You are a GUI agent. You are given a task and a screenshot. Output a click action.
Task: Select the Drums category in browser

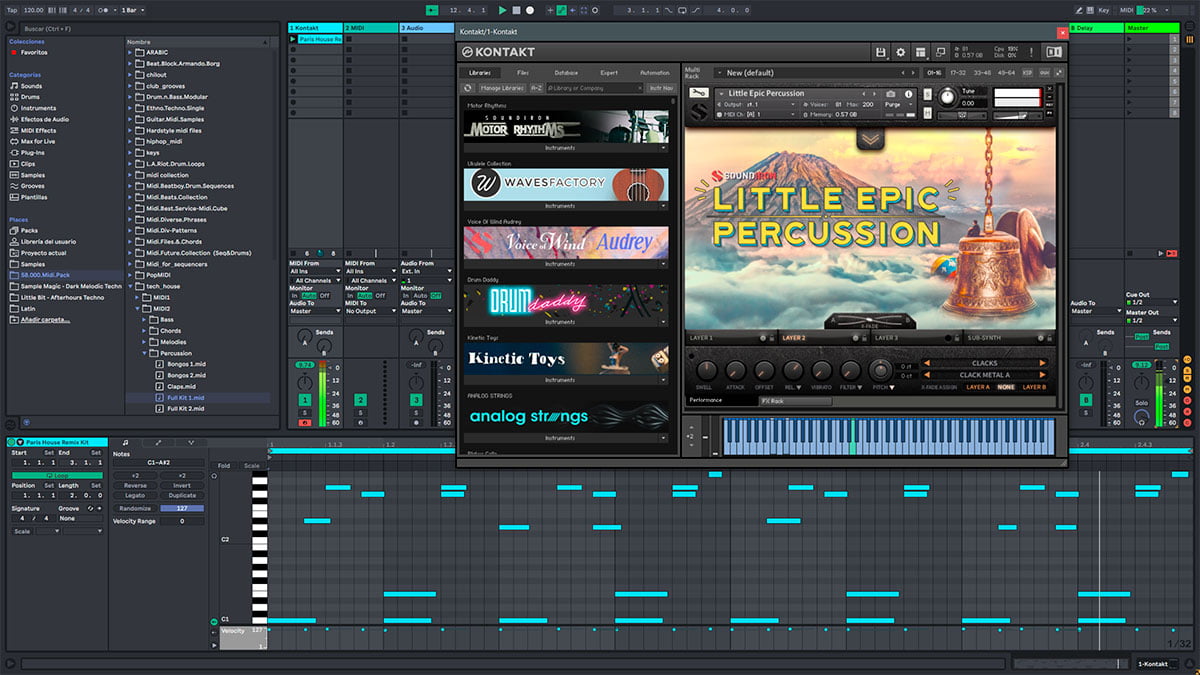click(32, 97)
